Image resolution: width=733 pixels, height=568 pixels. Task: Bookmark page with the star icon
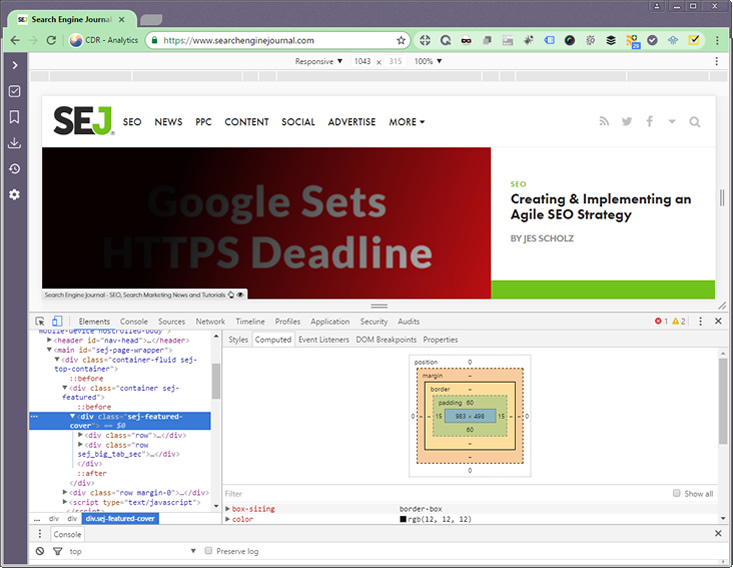coord(401,40)
